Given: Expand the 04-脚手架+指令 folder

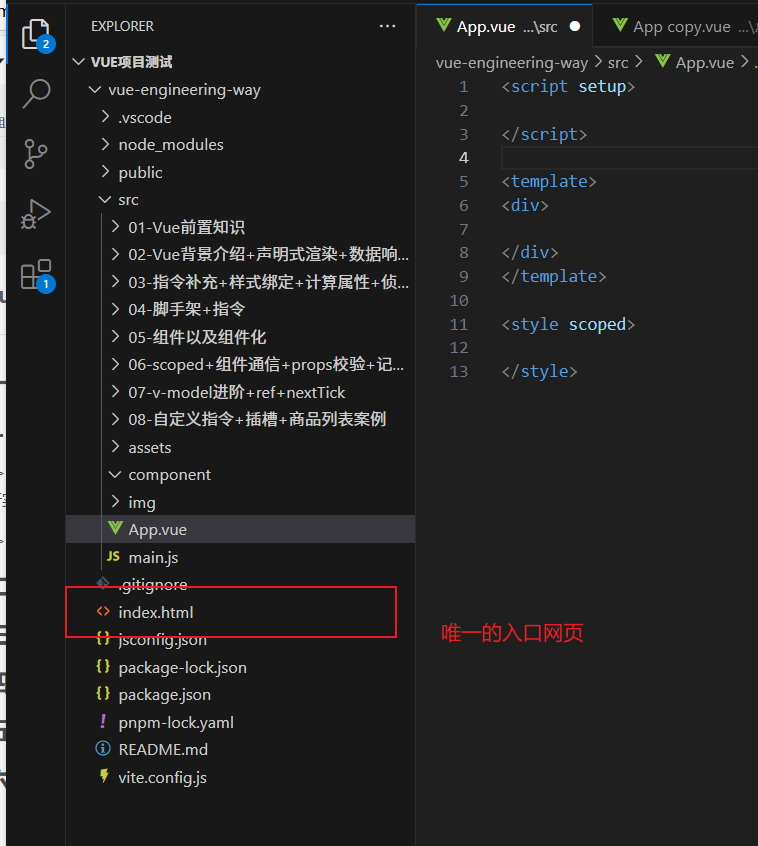Looking at the screenshot, I should [115, 309].
